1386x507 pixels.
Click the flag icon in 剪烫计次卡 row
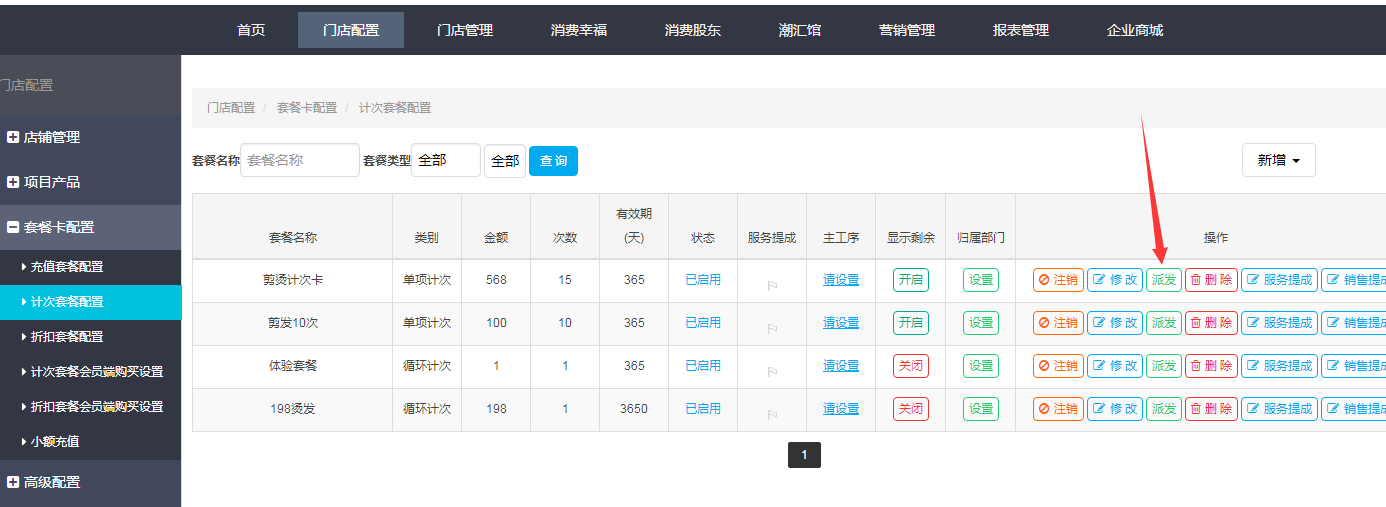tap(772, 286)
